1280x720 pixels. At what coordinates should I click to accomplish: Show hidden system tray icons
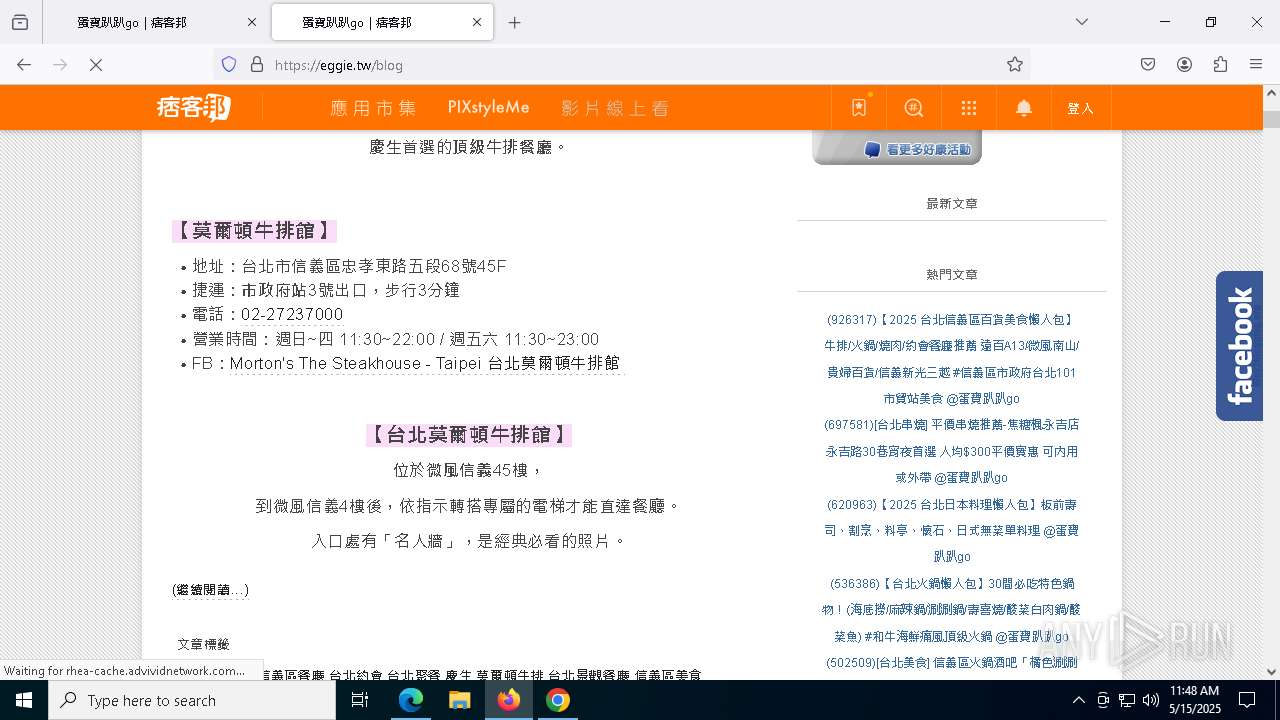tap(1078, 700)
